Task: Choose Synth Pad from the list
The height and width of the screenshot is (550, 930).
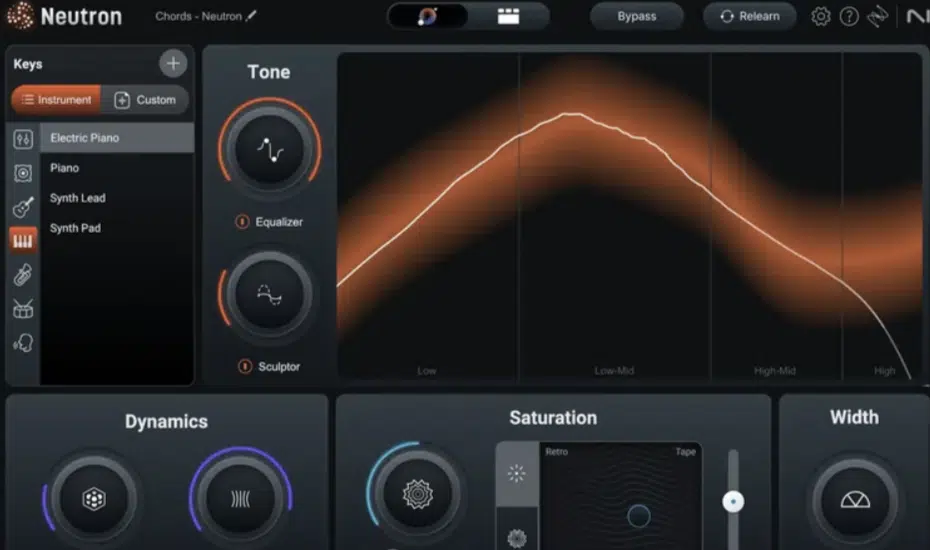Action: tap(117, 228)
